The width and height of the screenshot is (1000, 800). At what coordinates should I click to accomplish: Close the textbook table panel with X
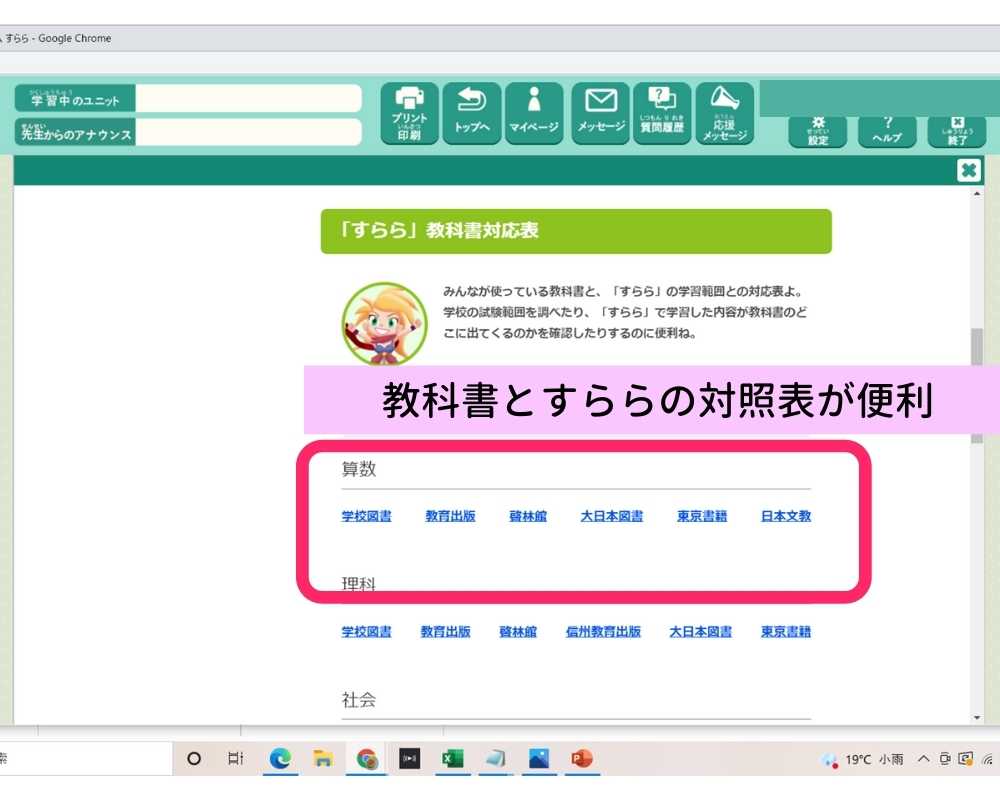pyautogui.click(x=968, y=170)
